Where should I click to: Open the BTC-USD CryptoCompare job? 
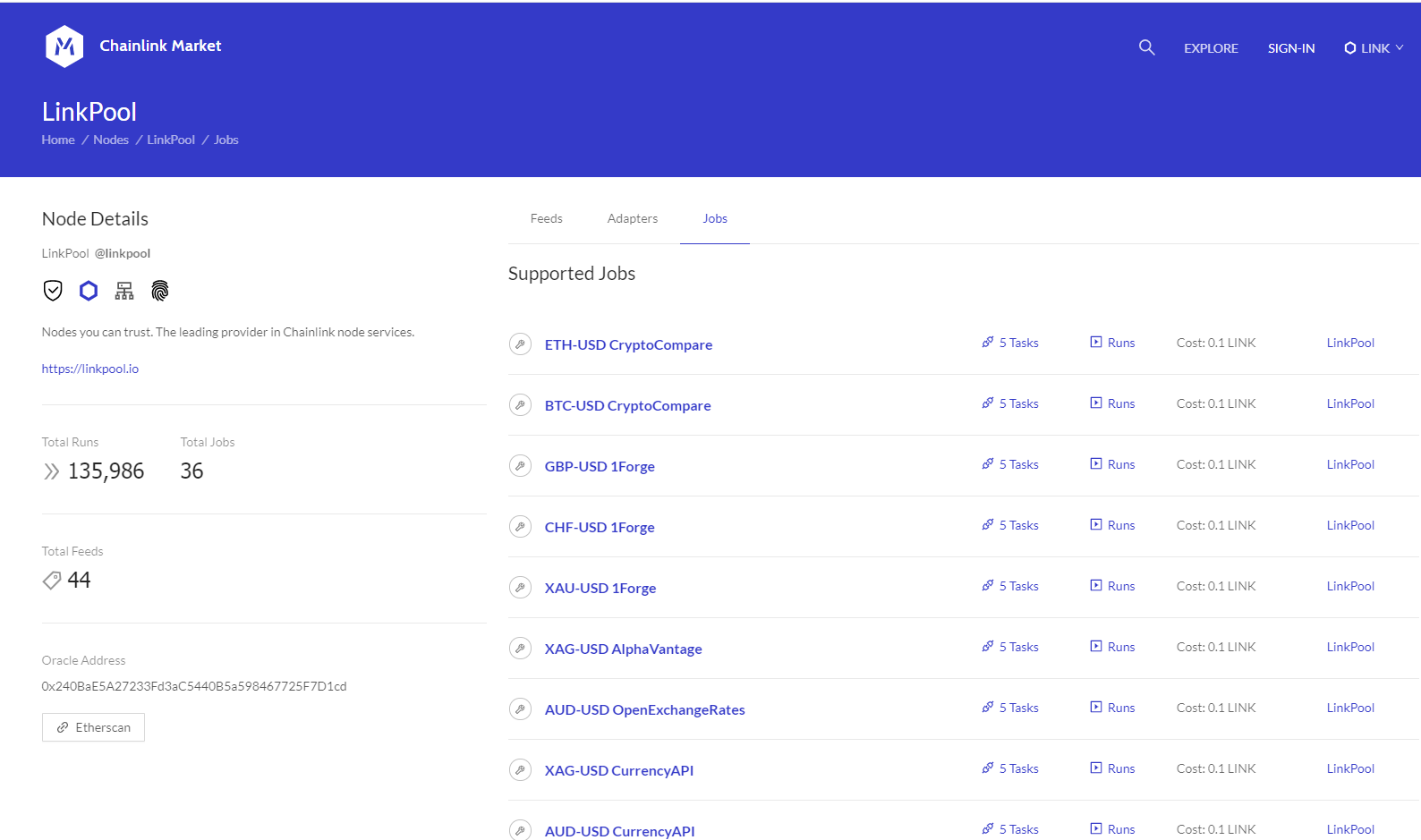point(627,405)
